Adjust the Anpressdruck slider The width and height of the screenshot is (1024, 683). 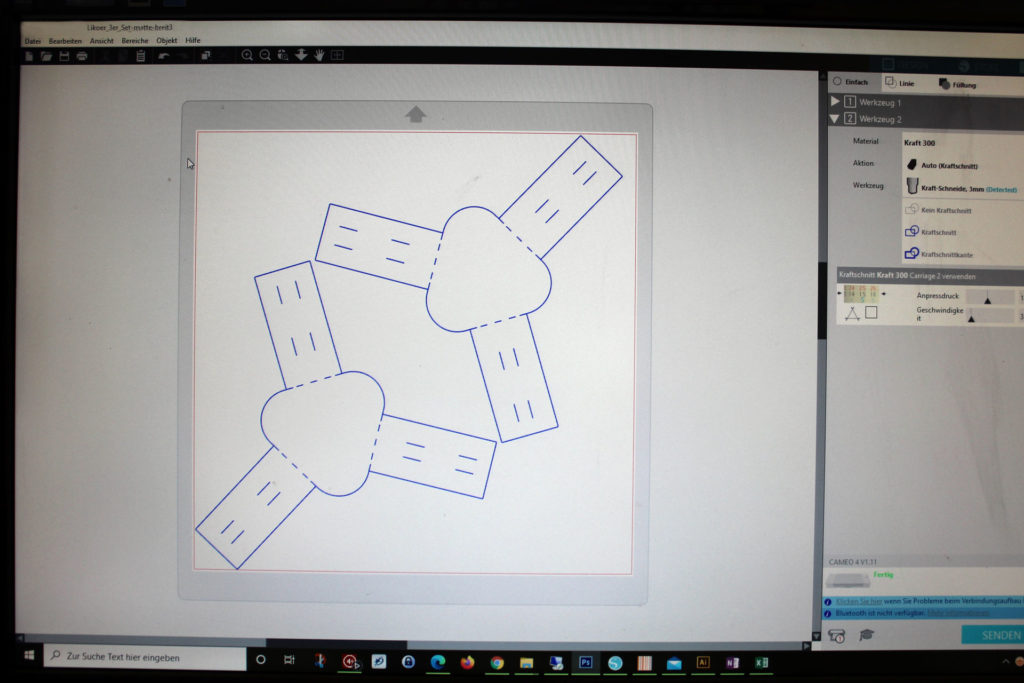(x=988, y=298)
